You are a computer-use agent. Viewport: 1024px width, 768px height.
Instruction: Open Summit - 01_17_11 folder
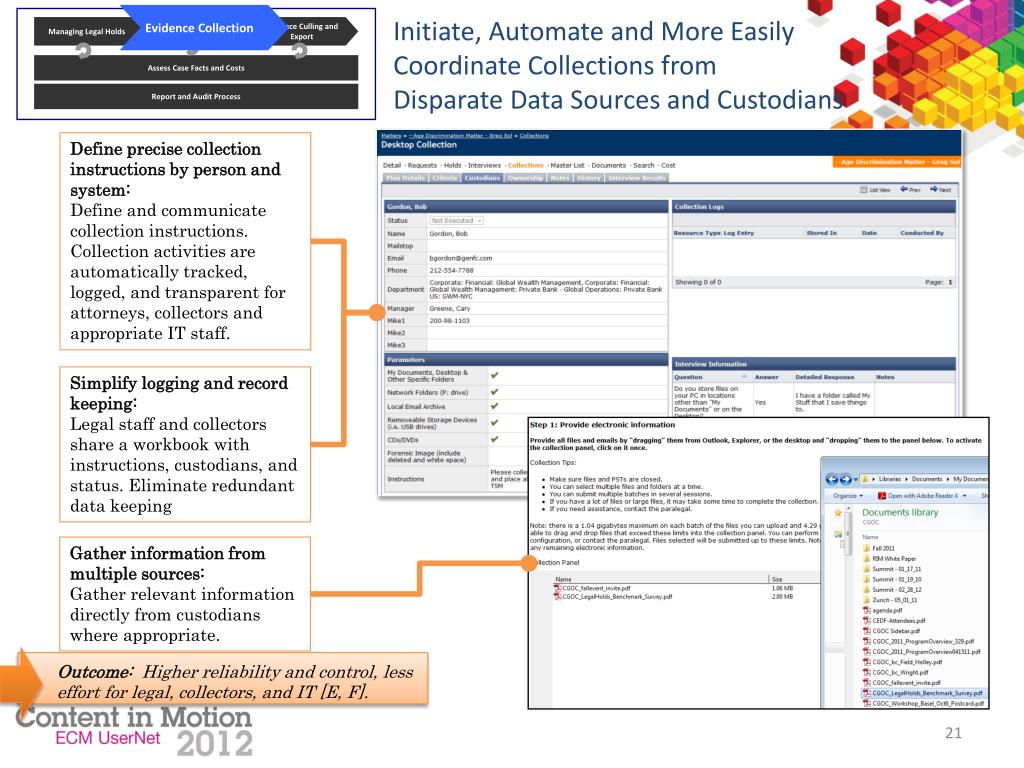[892, 569]
